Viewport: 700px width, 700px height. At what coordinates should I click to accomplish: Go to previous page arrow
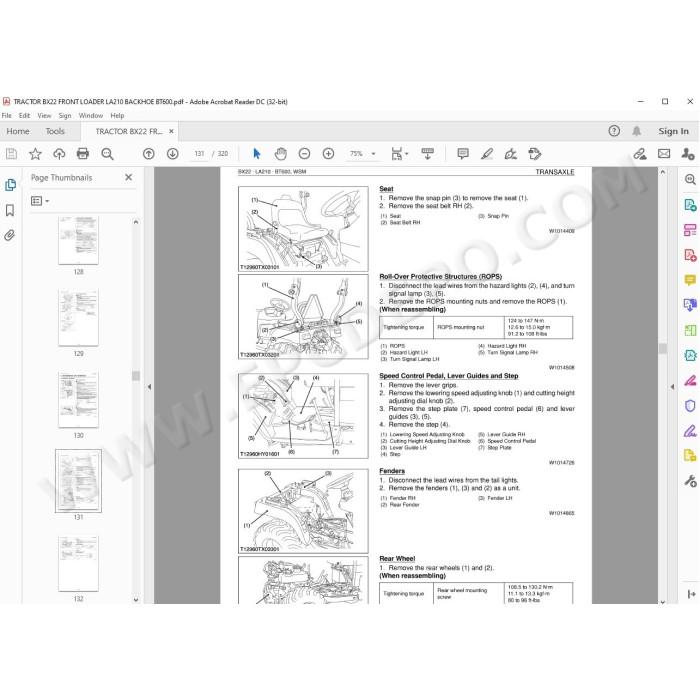[x=149, y=154]
